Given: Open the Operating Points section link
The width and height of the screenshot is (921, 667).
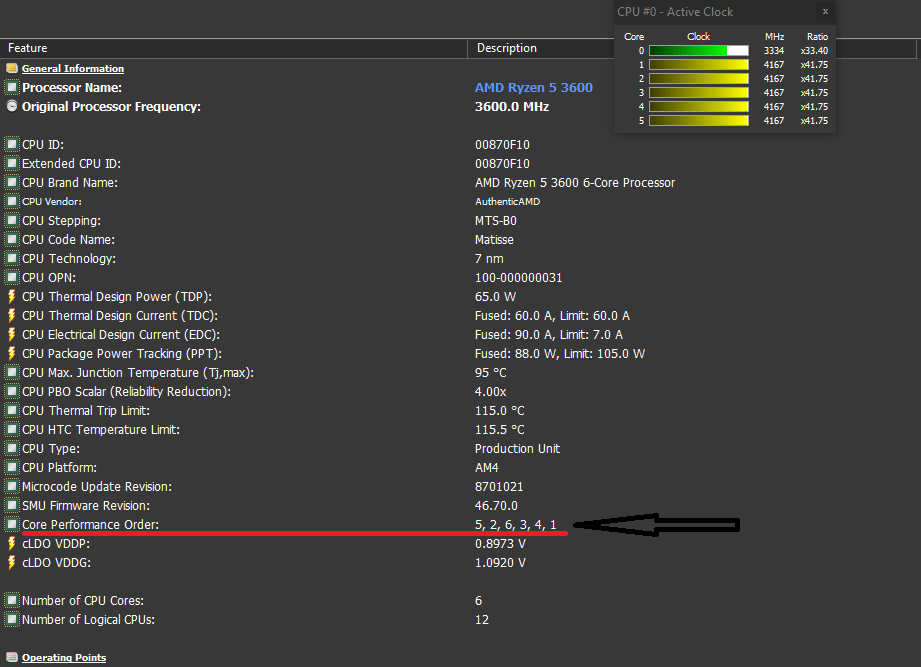Looking at the screenshot, I should [x=64, y=658].
